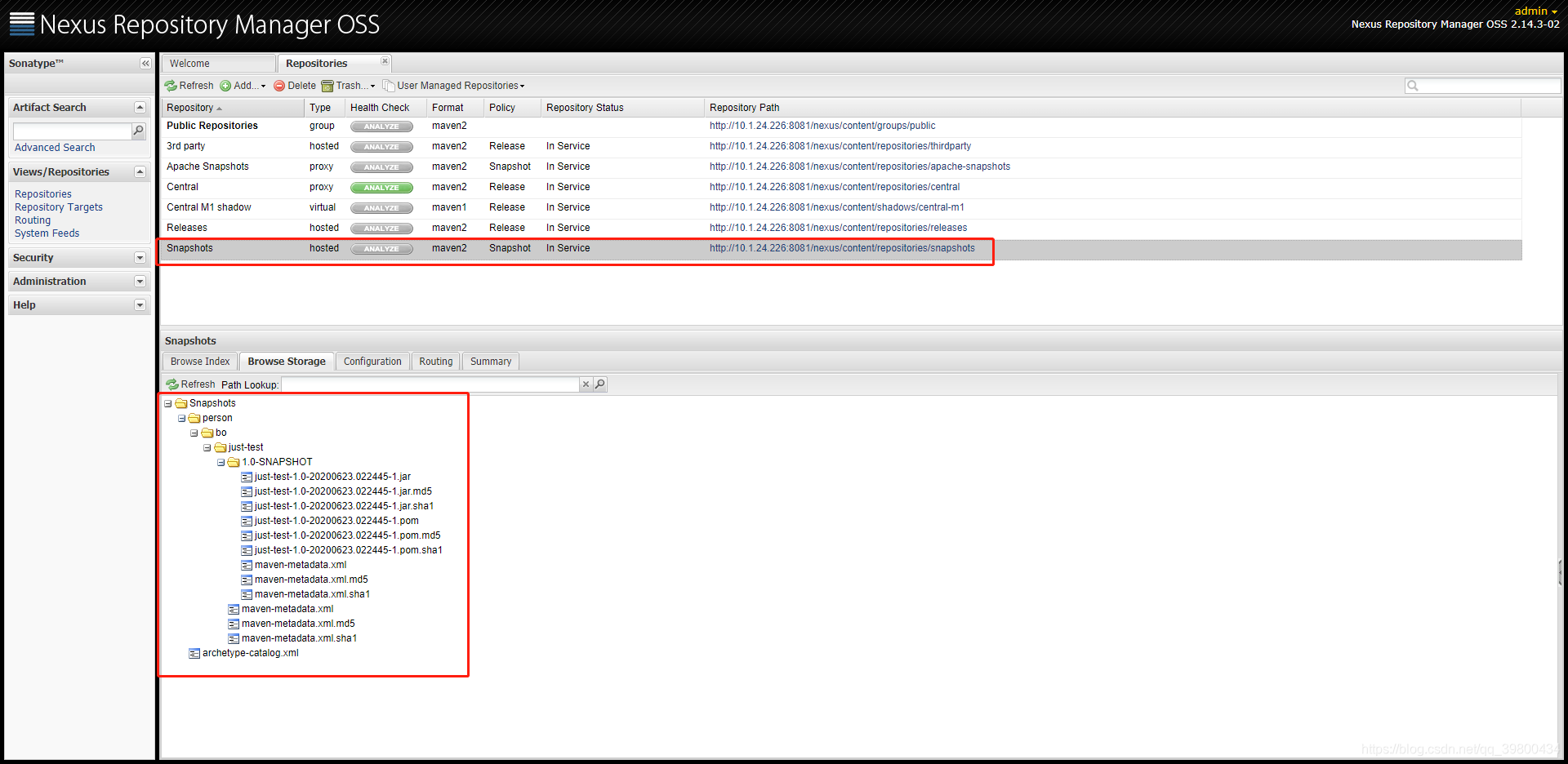This screenshot has width=1568, height=764.
Task: Collapse the person folder node
Action: pyautogui.click(x=181, y=418)
